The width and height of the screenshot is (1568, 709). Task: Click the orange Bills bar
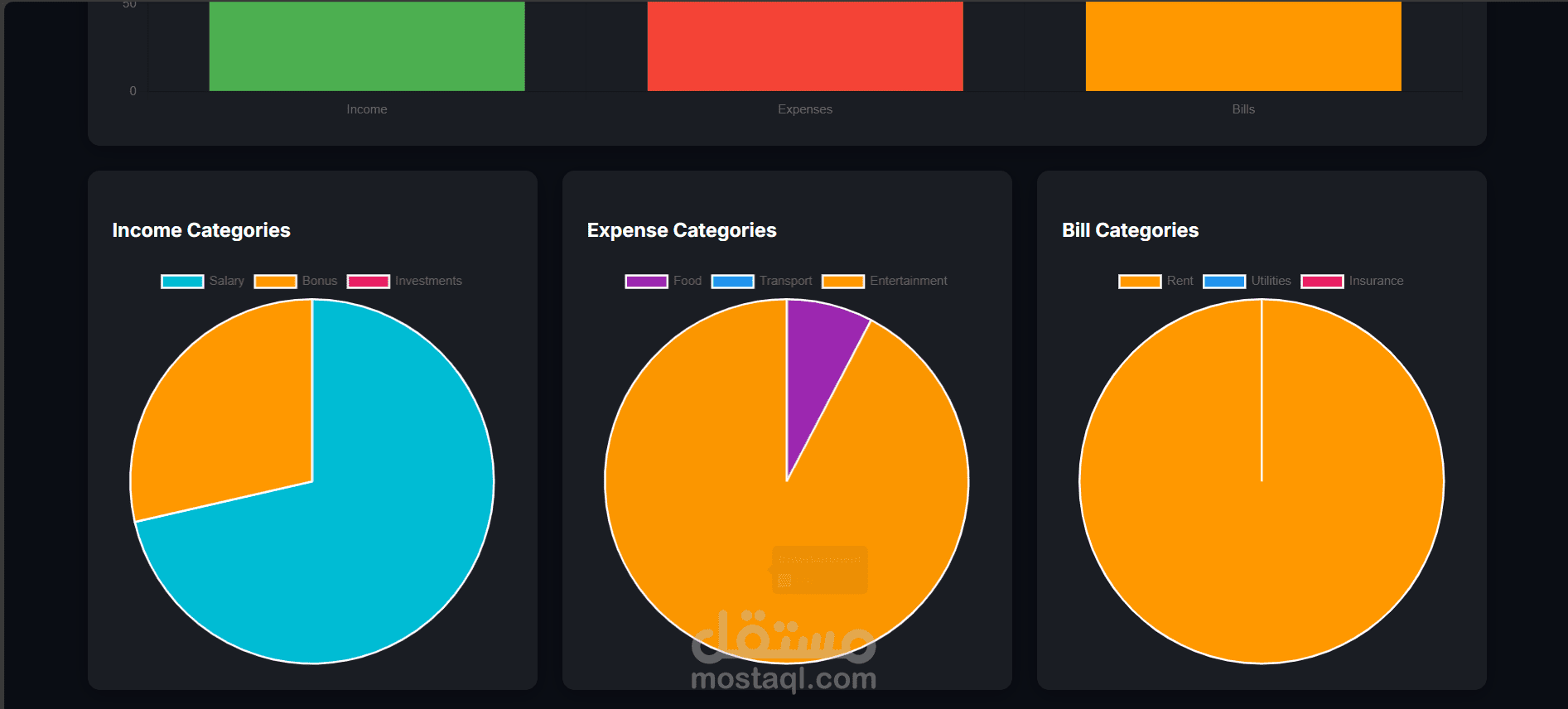1243,46
